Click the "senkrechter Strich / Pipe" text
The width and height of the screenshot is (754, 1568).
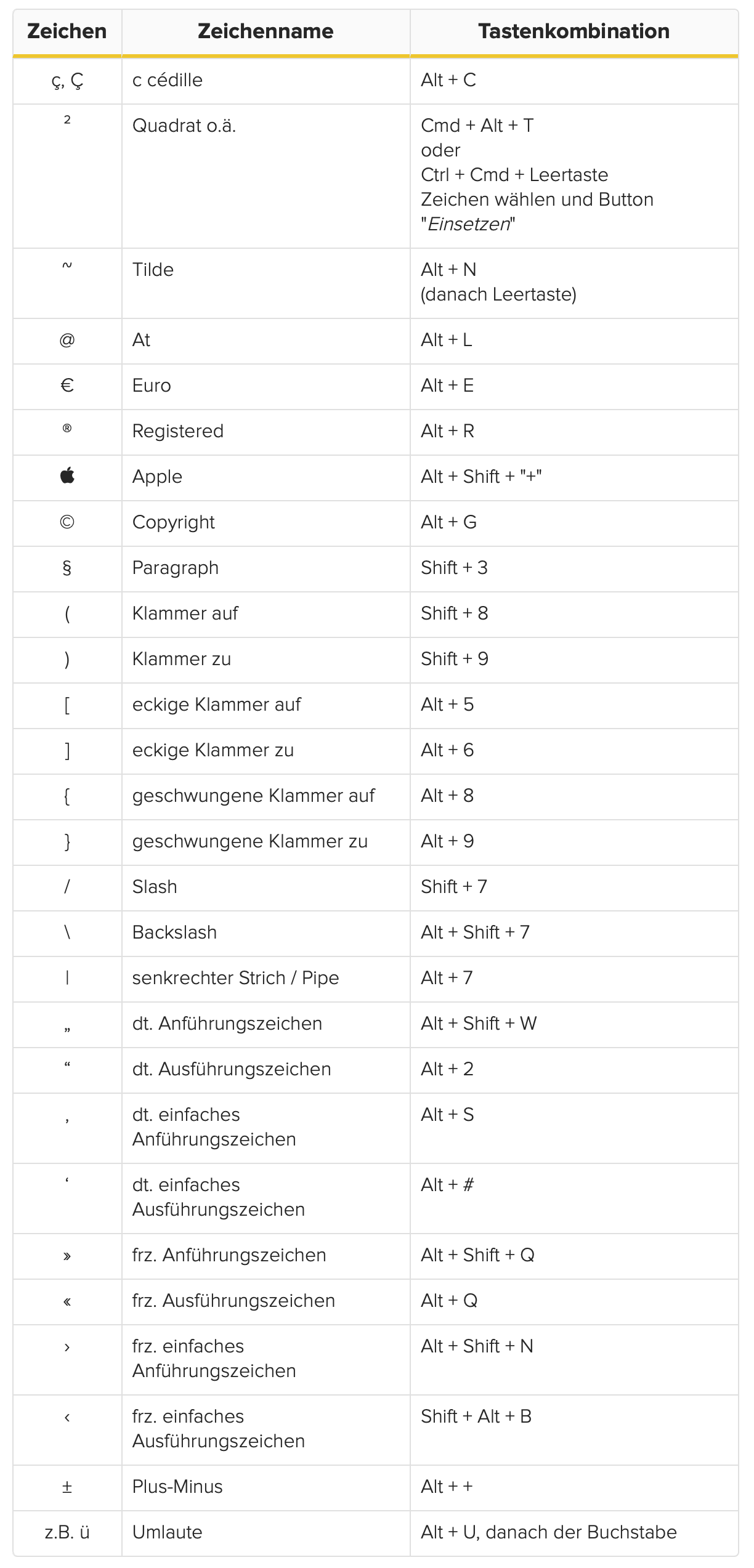coord(235,978)
